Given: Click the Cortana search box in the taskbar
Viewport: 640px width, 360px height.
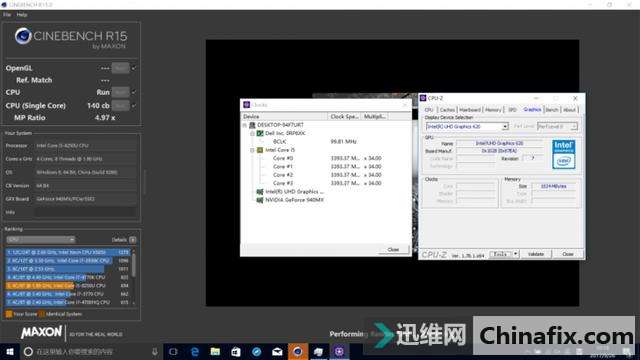Looking at the screenshot, I should click(x=91, y=351).
